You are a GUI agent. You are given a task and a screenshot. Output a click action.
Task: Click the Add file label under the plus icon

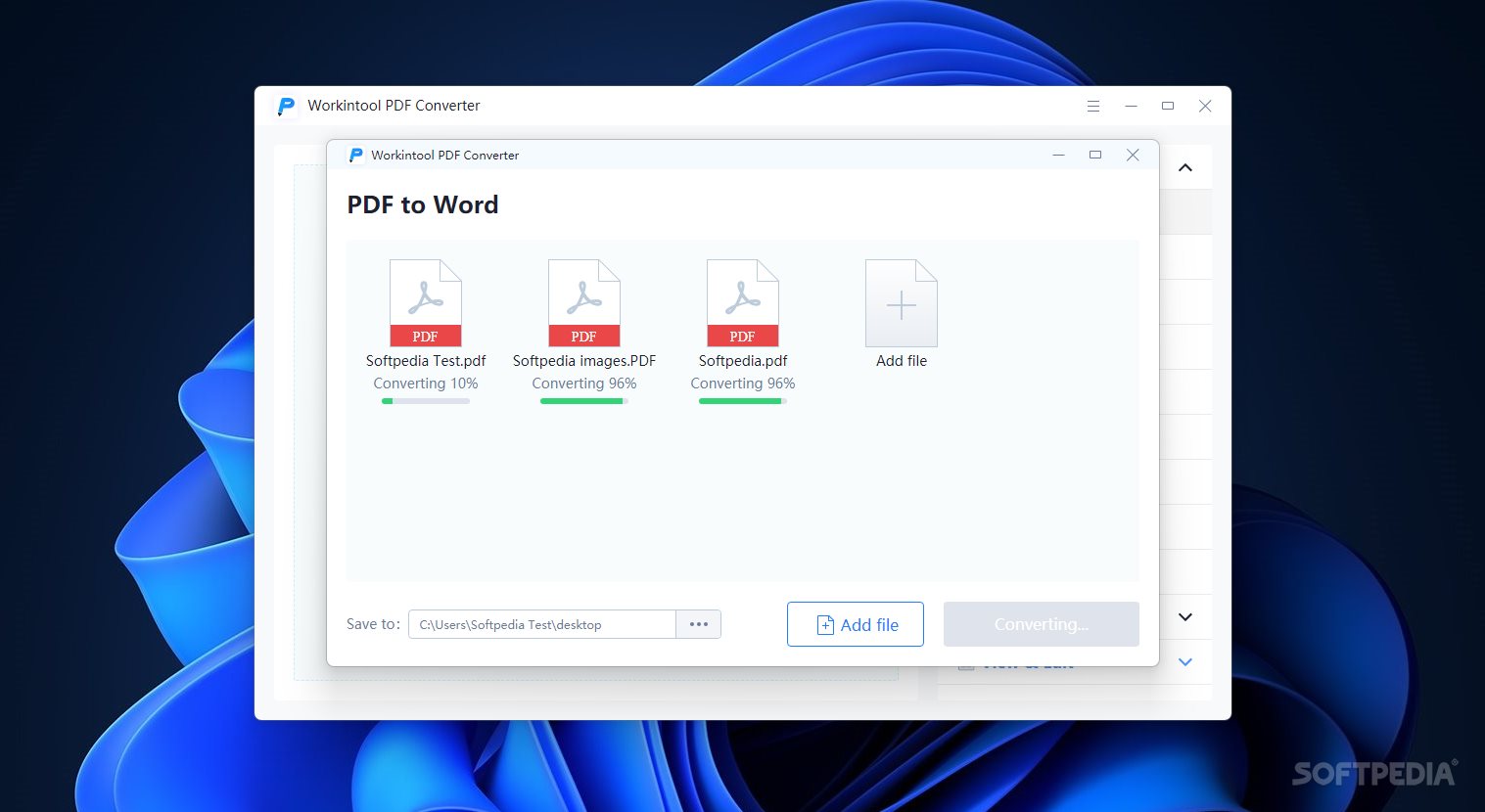pos(902,361)
